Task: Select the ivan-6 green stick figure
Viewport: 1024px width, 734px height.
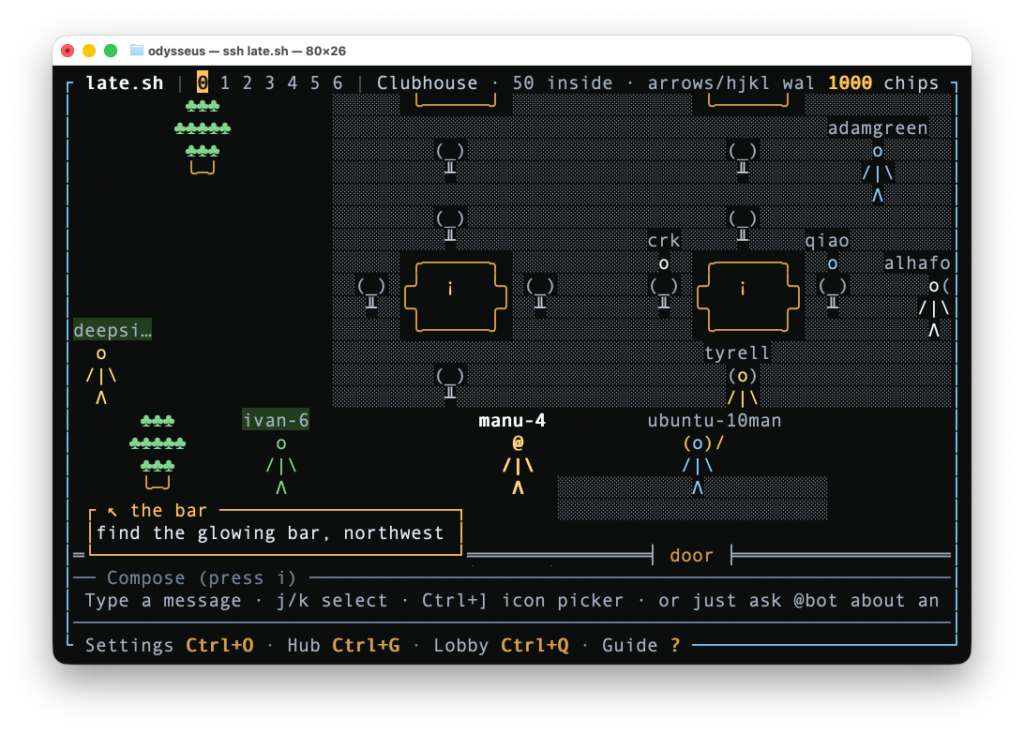Action: [x=281, y=466]
